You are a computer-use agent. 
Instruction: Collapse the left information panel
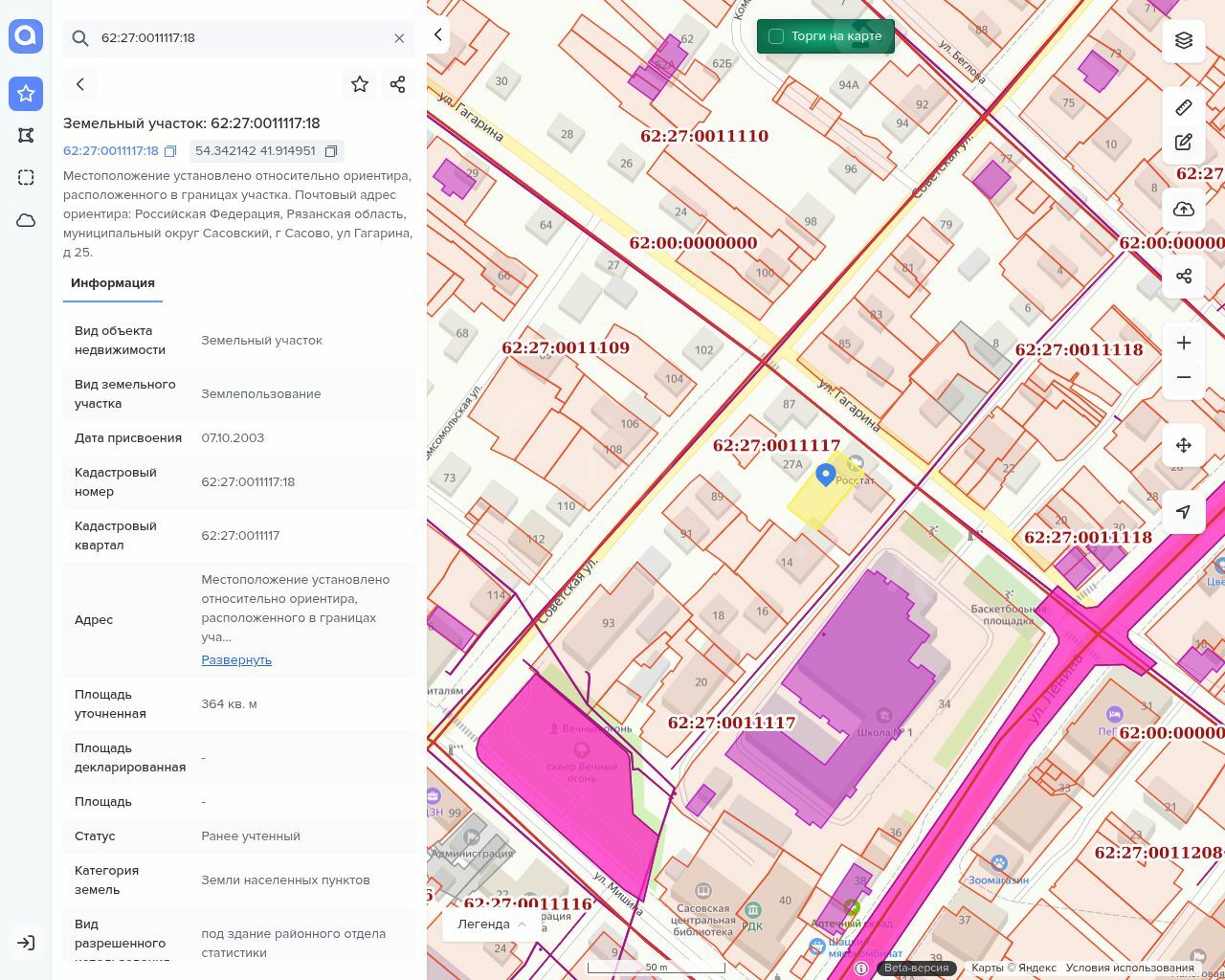438,35
